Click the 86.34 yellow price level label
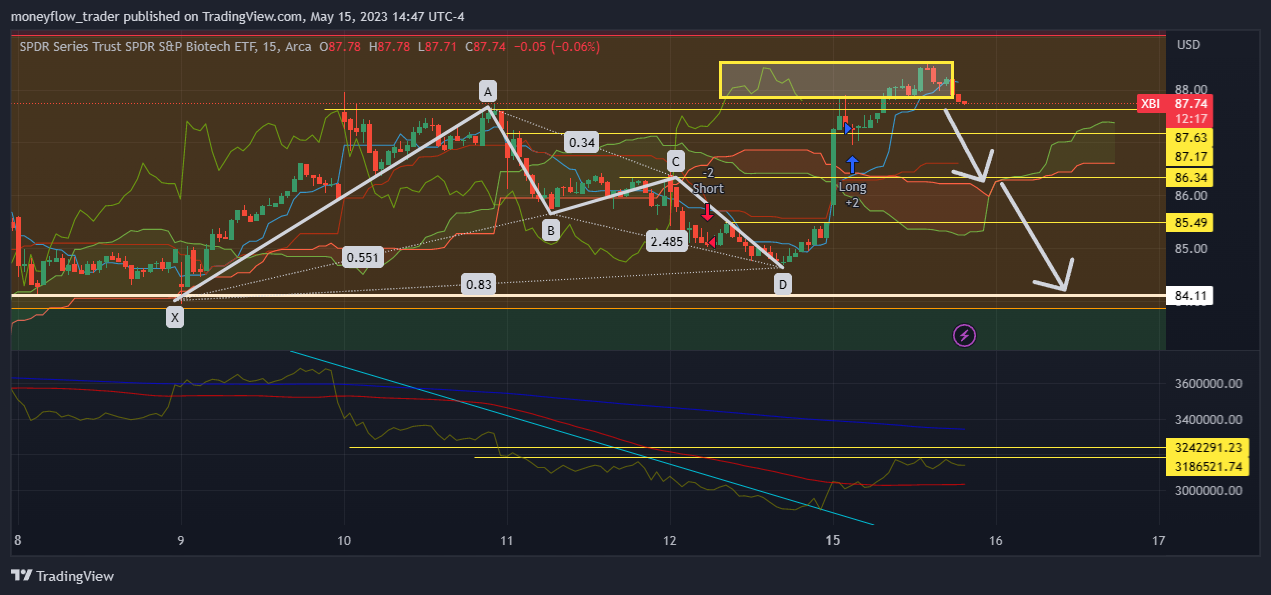The height and width of the screenshot is (595, 1271). pos(1190,177)
